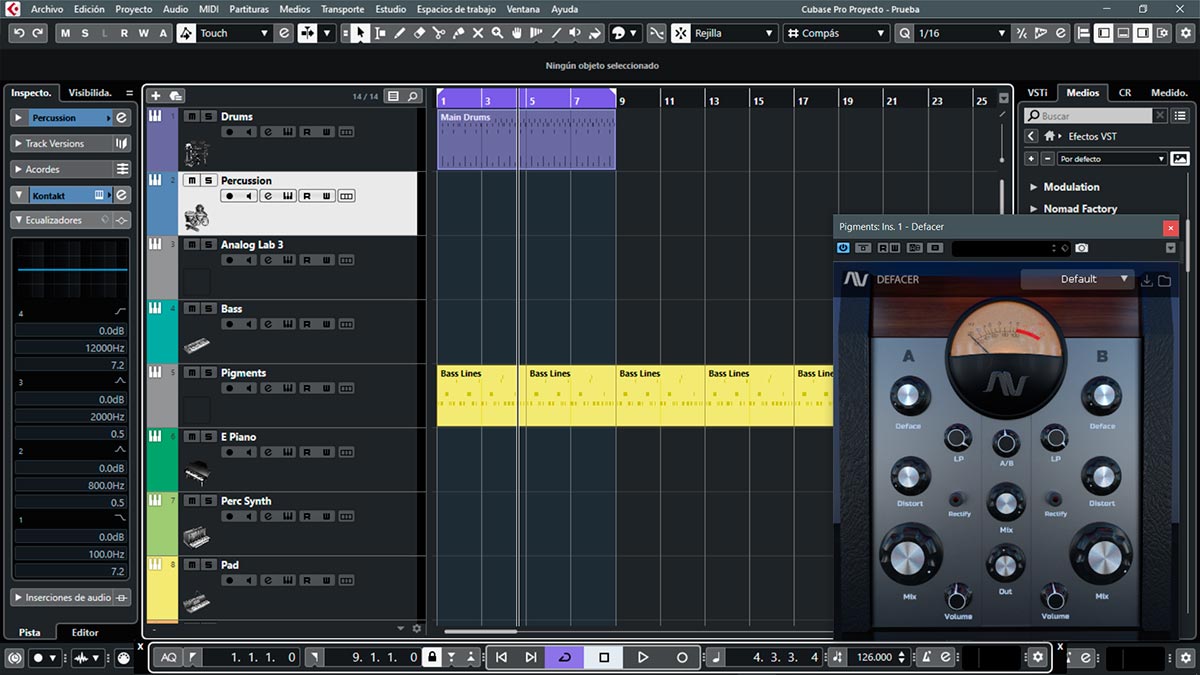Open the 1/16 quantize preset dropdown

962,33
